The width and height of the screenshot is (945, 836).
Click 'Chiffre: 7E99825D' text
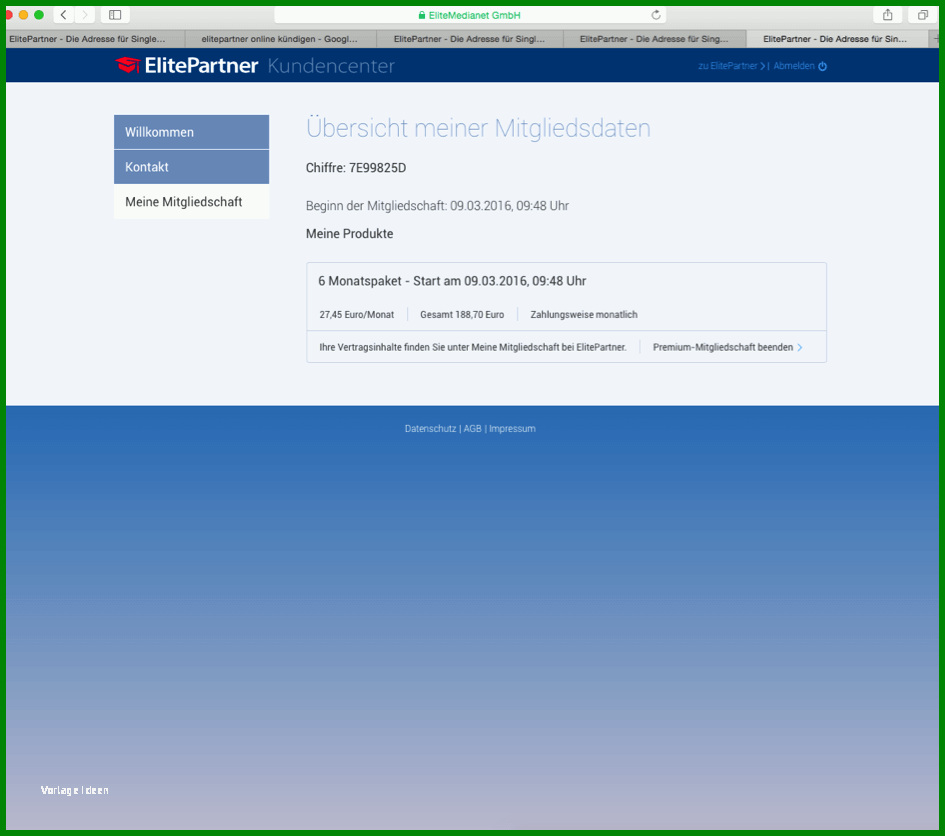click(356, 168)
